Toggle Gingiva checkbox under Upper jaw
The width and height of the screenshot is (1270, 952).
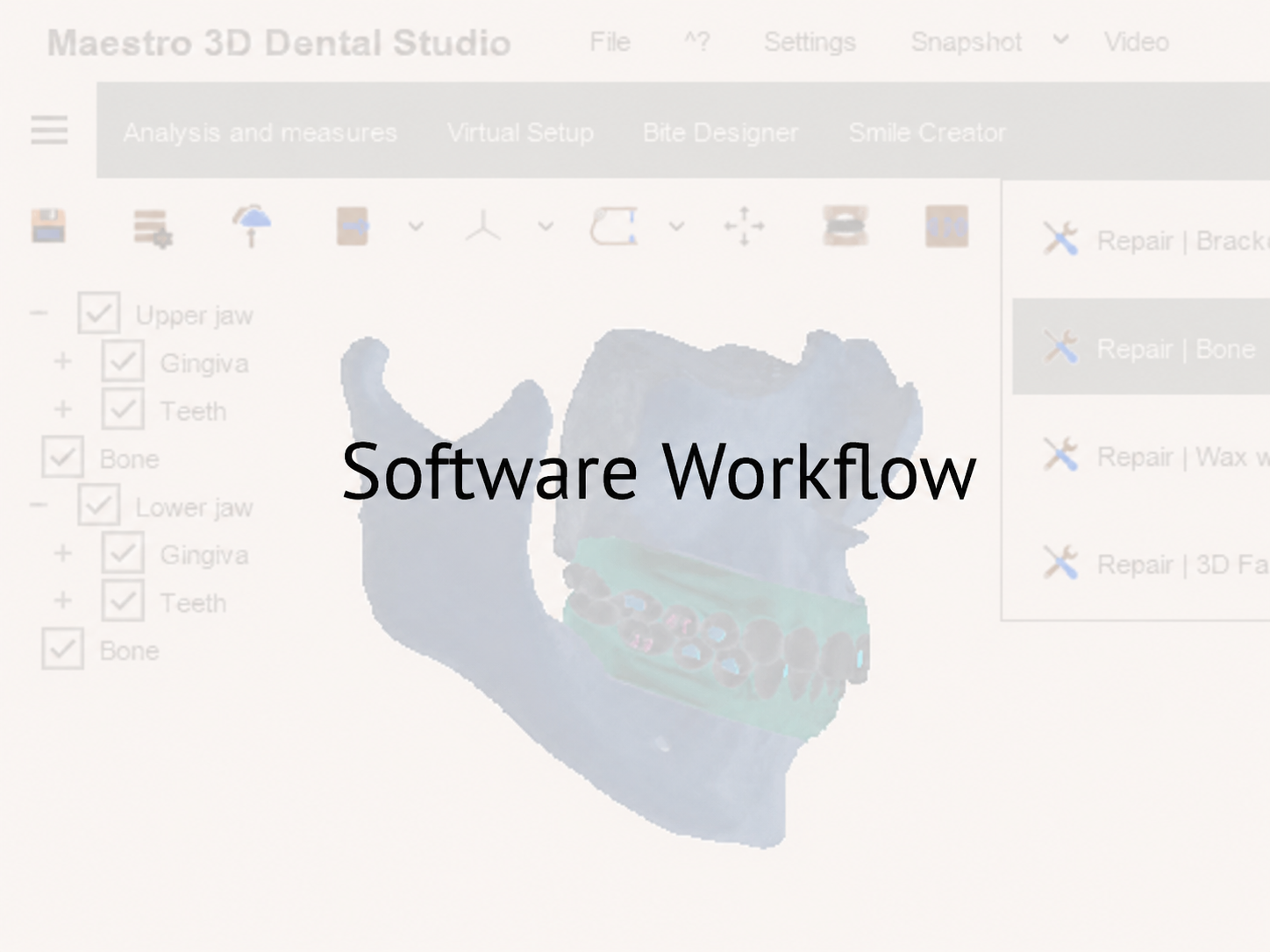click(123, 361)
